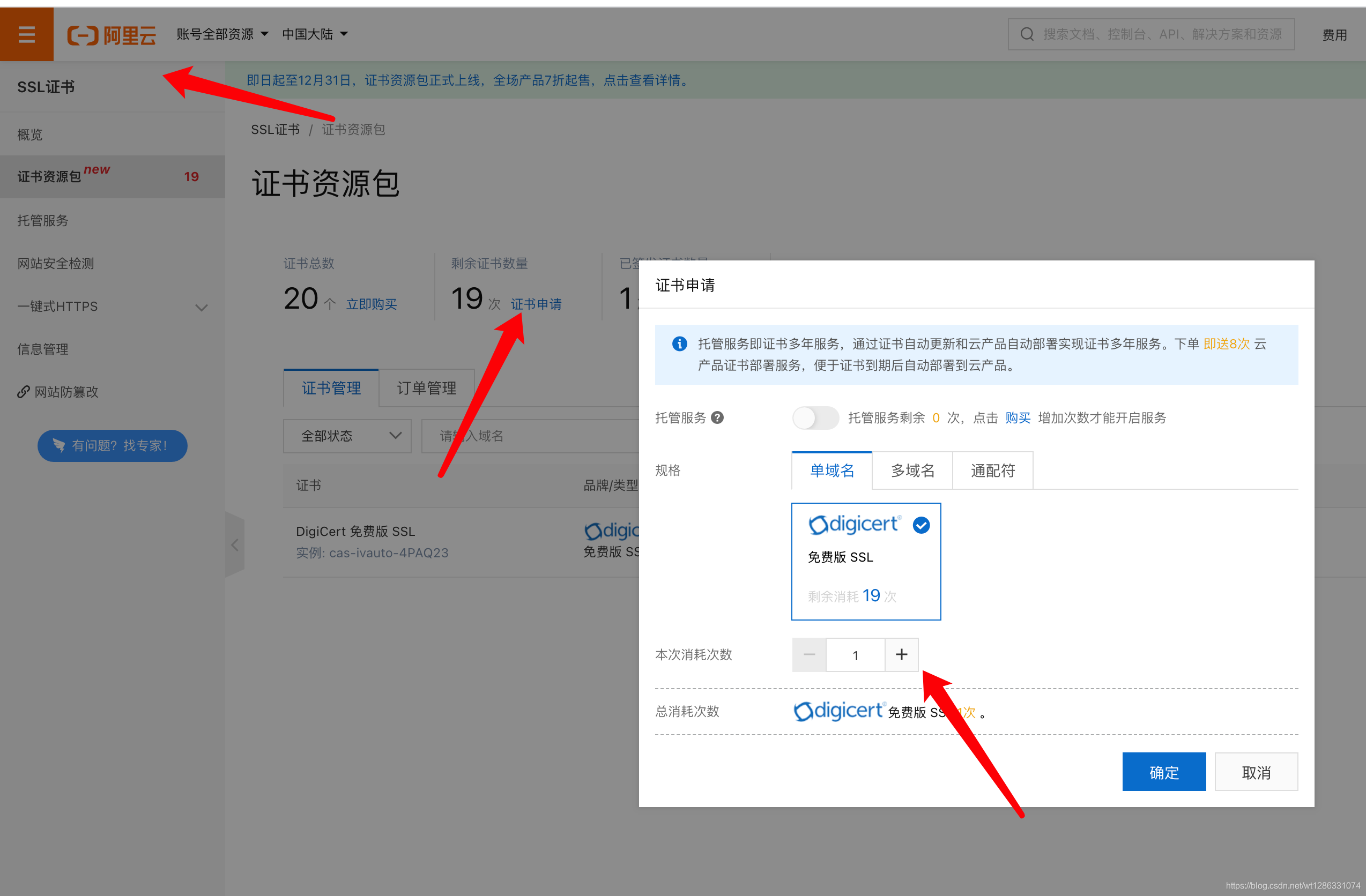Switch to the 订单管理 tab
Image resolution: width=1366 pixels, height=896 pixels.
(x=426, y=389)
